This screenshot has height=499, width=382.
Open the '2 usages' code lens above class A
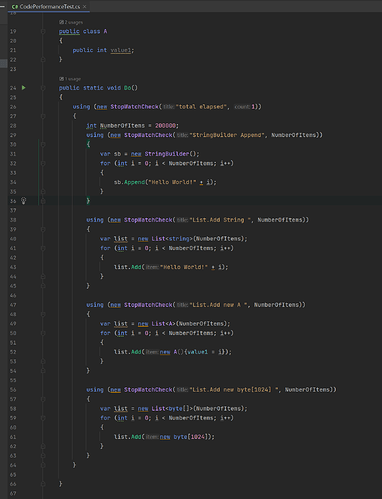[71, 22]
